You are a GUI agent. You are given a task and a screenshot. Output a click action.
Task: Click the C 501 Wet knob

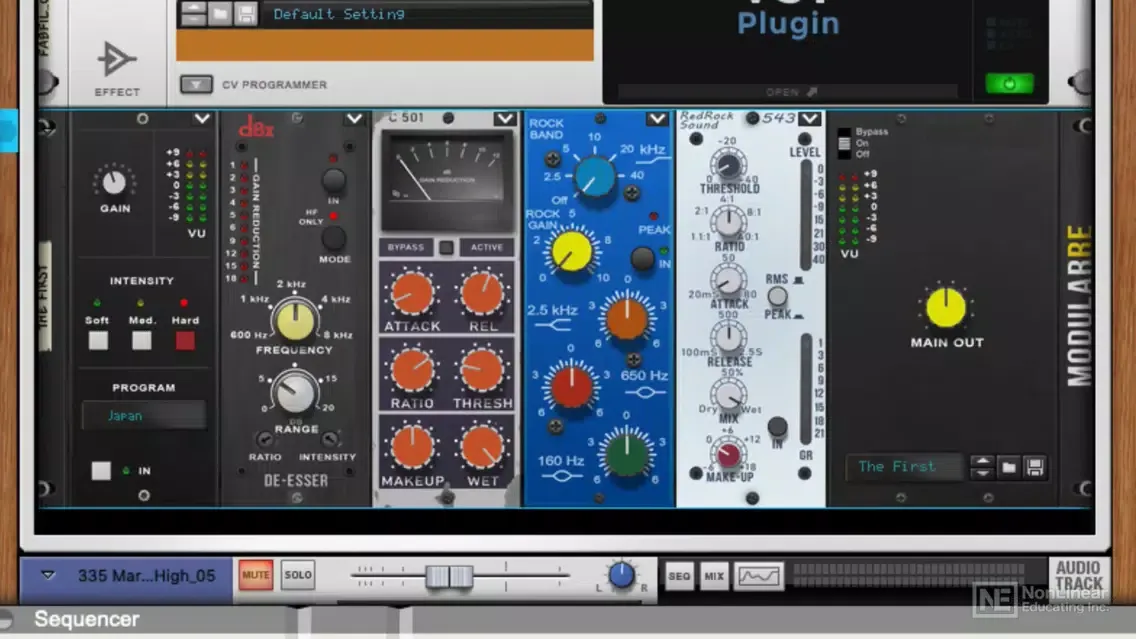tap(482, 446)
